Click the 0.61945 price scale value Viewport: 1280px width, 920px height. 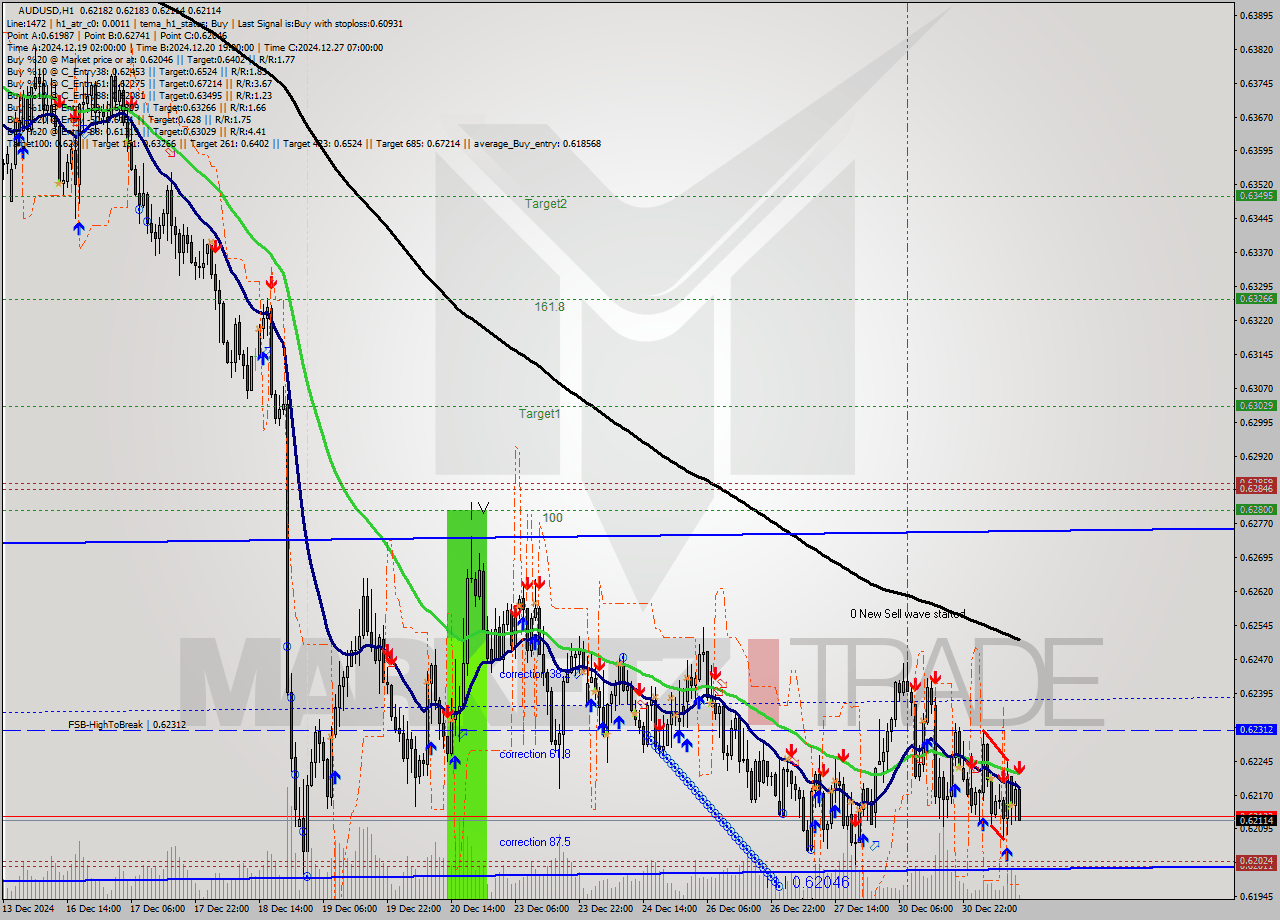tap(1256, 896)
